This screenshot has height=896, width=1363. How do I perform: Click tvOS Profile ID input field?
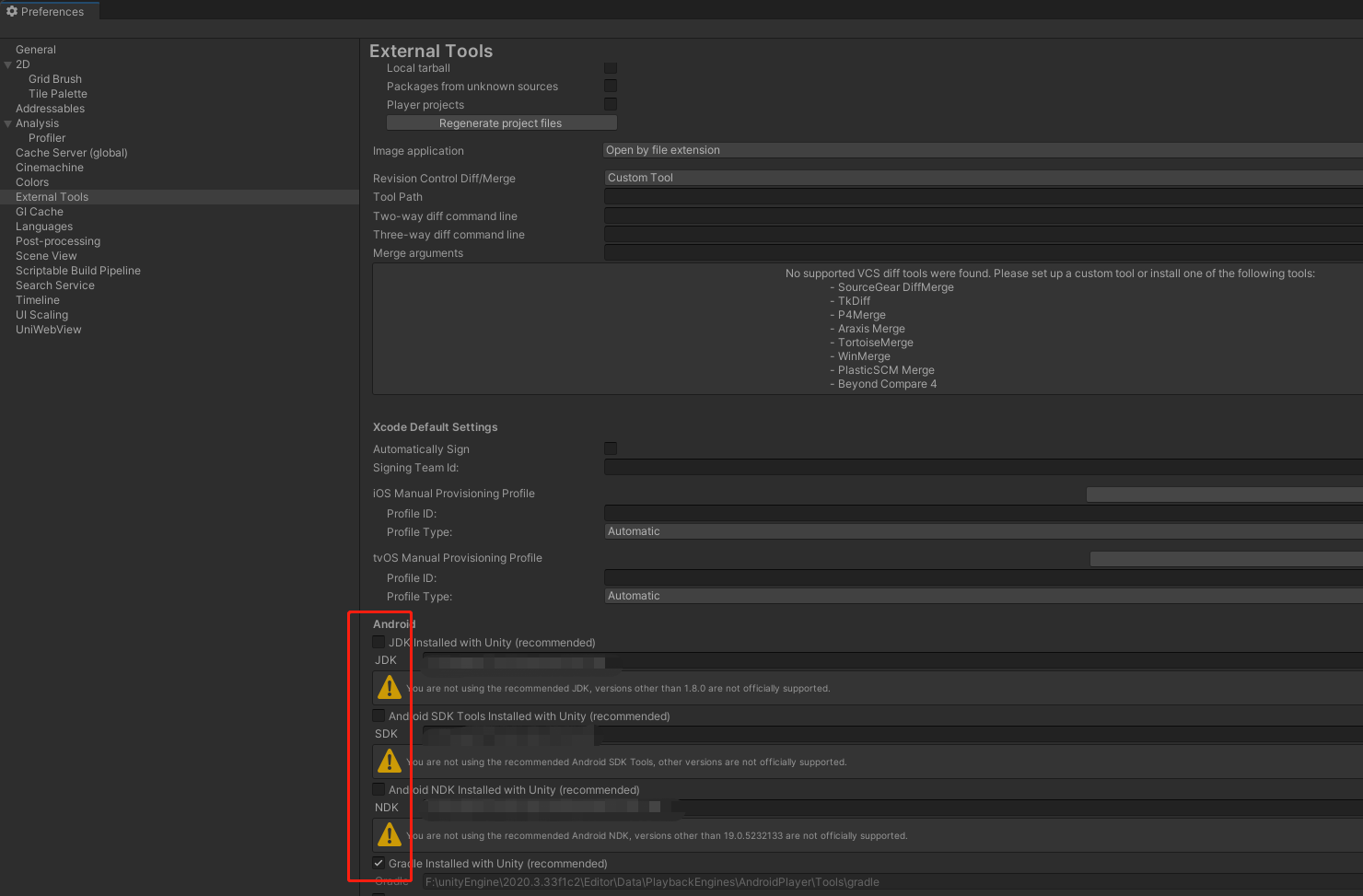pyautogui.click(x=983, y=577)
